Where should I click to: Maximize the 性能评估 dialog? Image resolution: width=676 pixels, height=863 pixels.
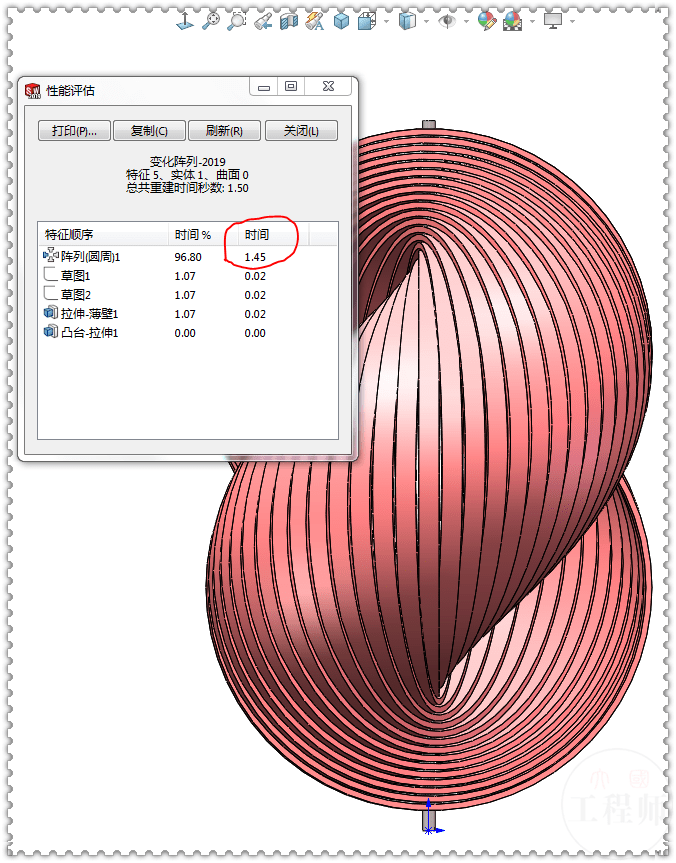pos(291,86)
